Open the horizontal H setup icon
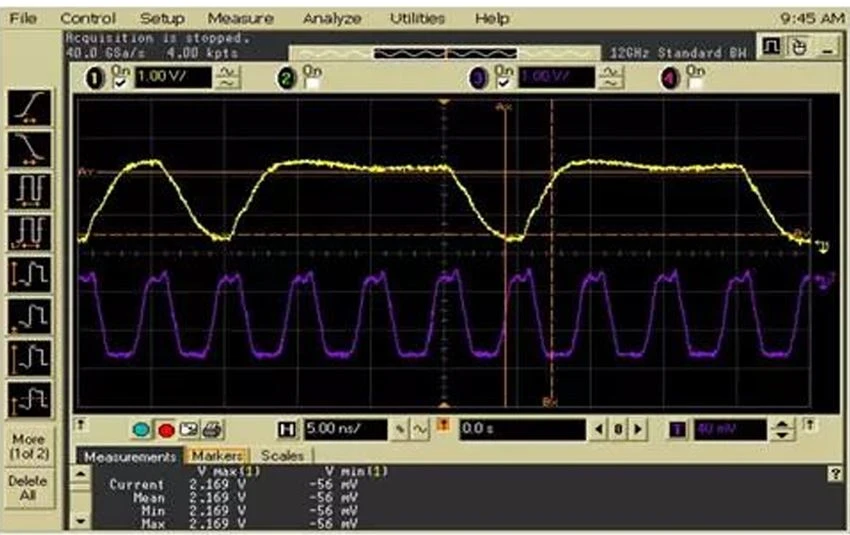Viewport: 850px width, 535px height. coord(286,430)
